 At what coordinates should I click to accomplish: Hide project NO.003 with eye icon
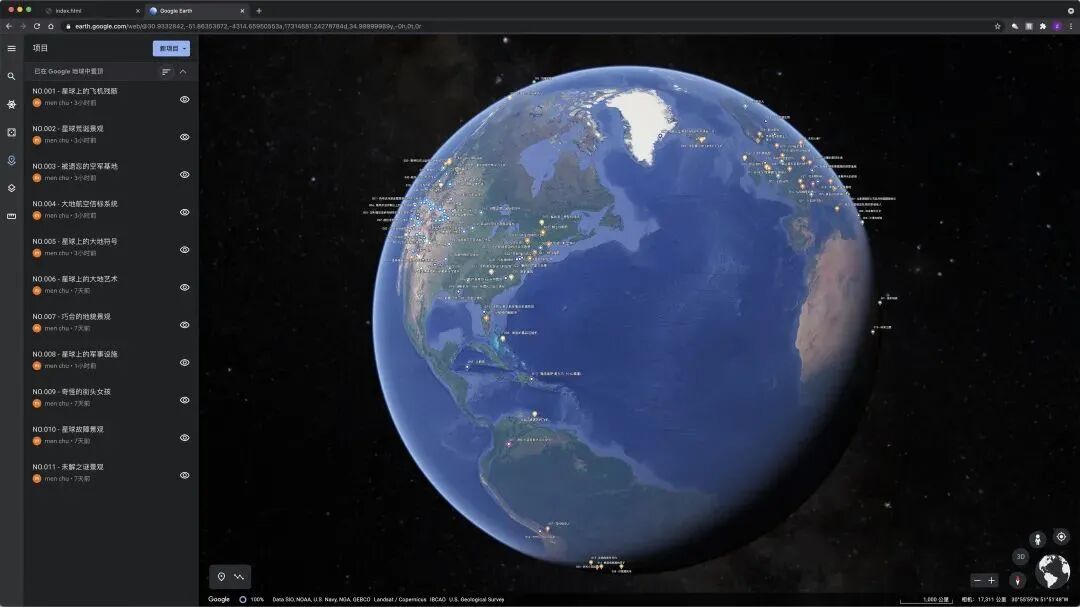[x=185, y=174]
